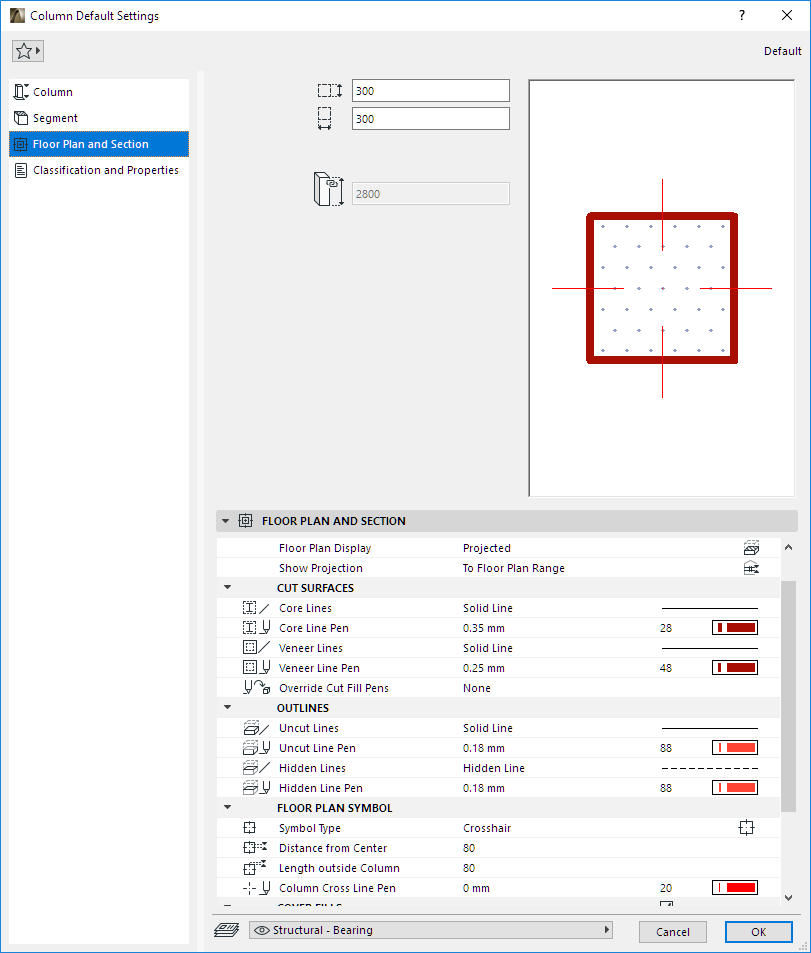The height and width of the screenshot is (953, 811).
Task: Click the Column page icon in sidebar
Action: (21, 92)
